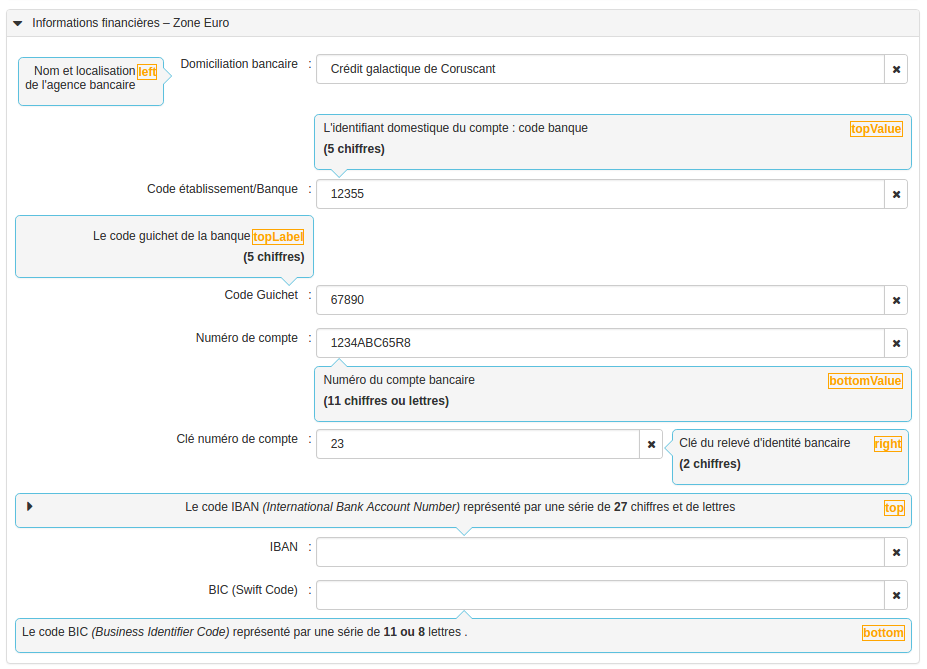This screenshot has width=927, height=669.
Task: Click the 'Clé numéro de compte' label
Action: (x=236, y=439)
